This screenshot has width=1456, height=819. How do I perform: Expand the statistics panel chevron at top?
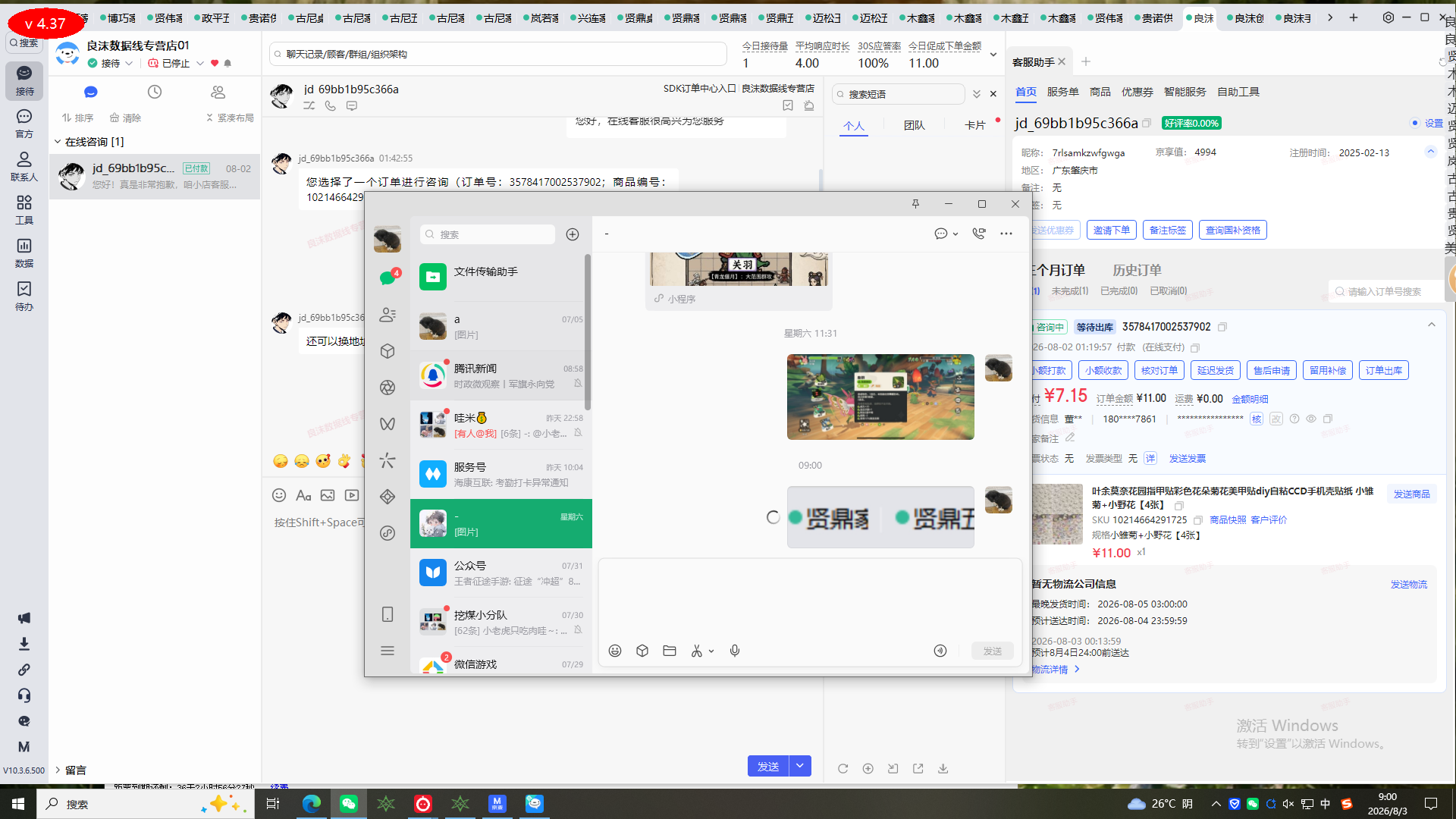993,55
